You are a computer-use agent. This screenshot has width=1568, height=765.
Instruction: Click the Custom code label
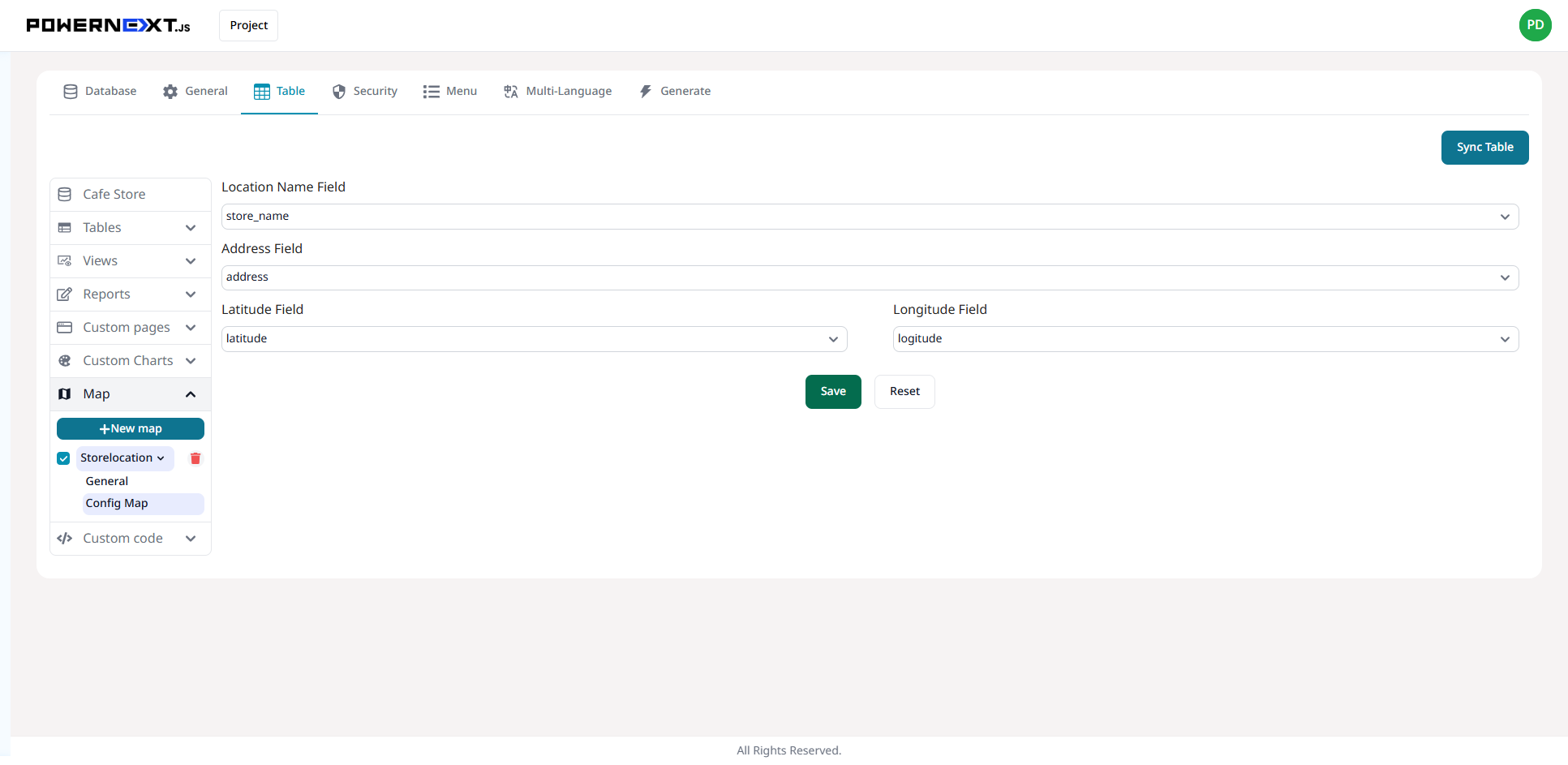tap(123, 539)
